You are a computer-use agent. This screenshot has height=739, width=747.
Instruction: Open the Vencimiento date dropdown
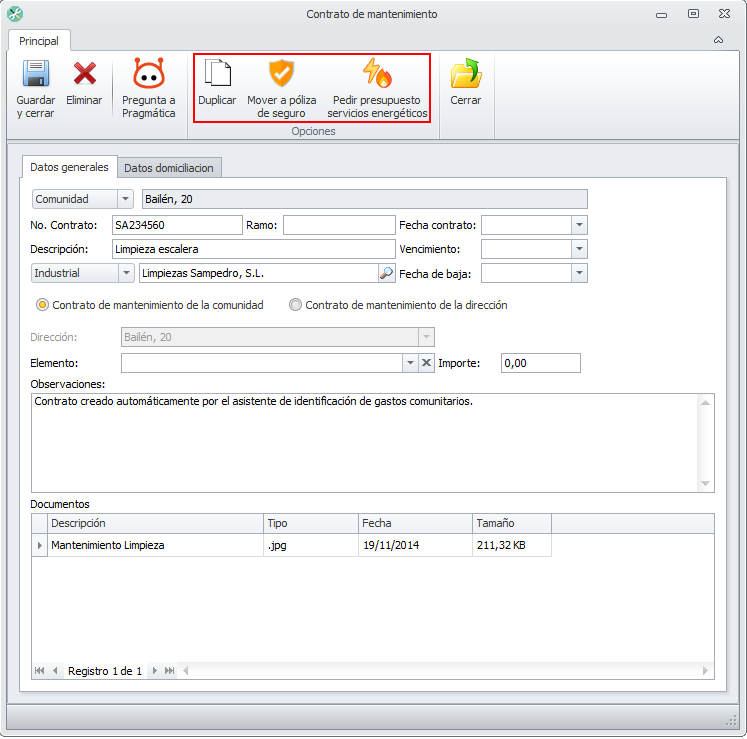[x=579, y=249]
